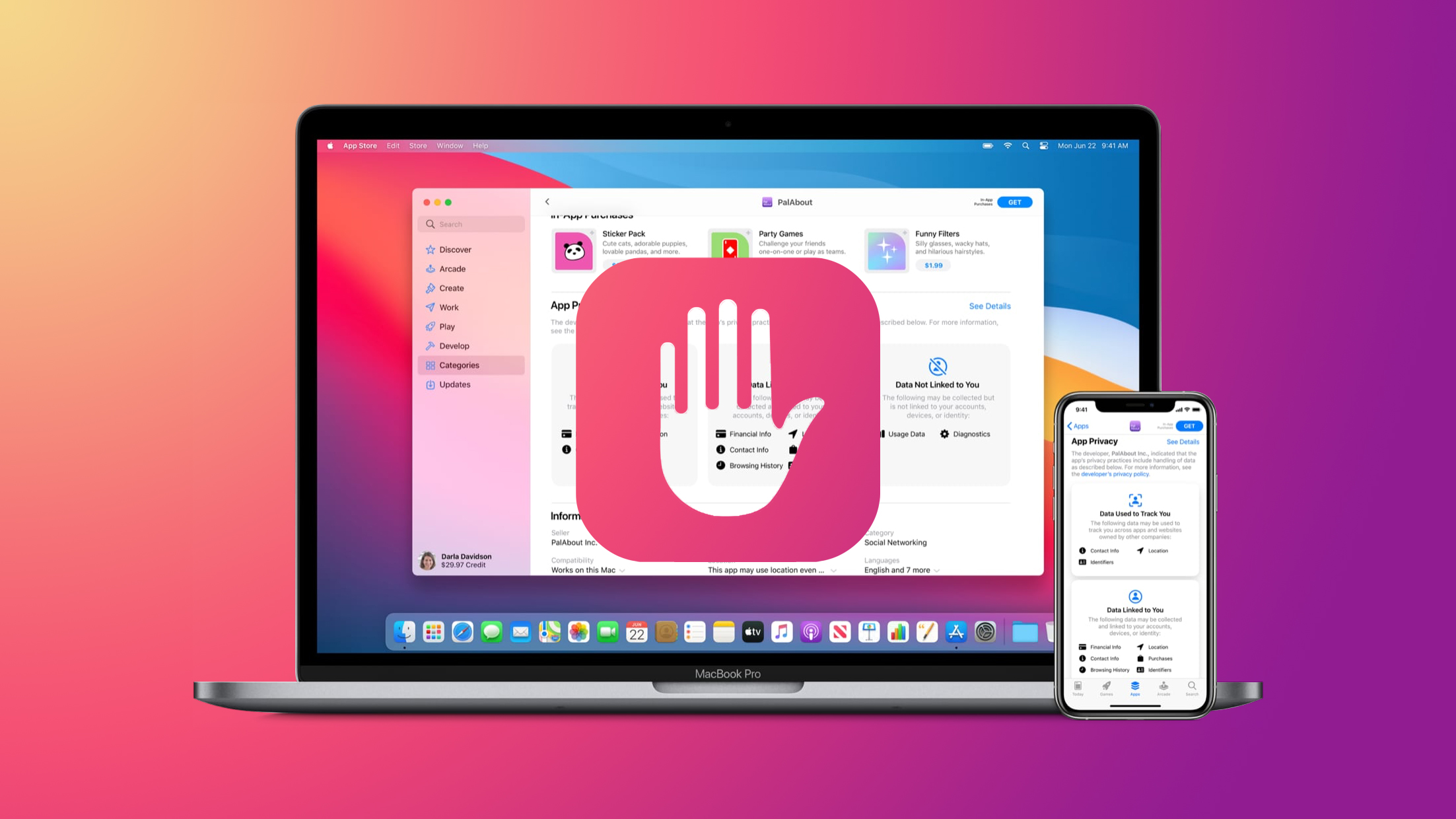
Task: Open the Categories section in sidebar
Action: click(x=459, y=365)
